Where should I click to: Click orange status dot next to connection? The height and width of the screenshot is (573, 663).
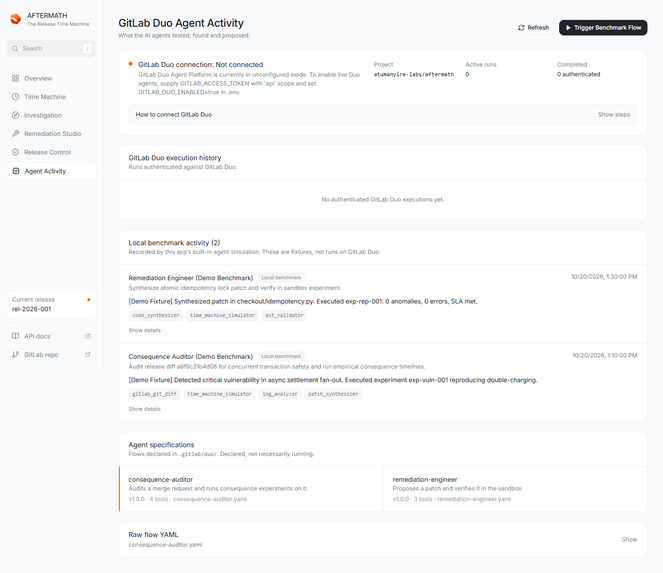tap(131, 64)
